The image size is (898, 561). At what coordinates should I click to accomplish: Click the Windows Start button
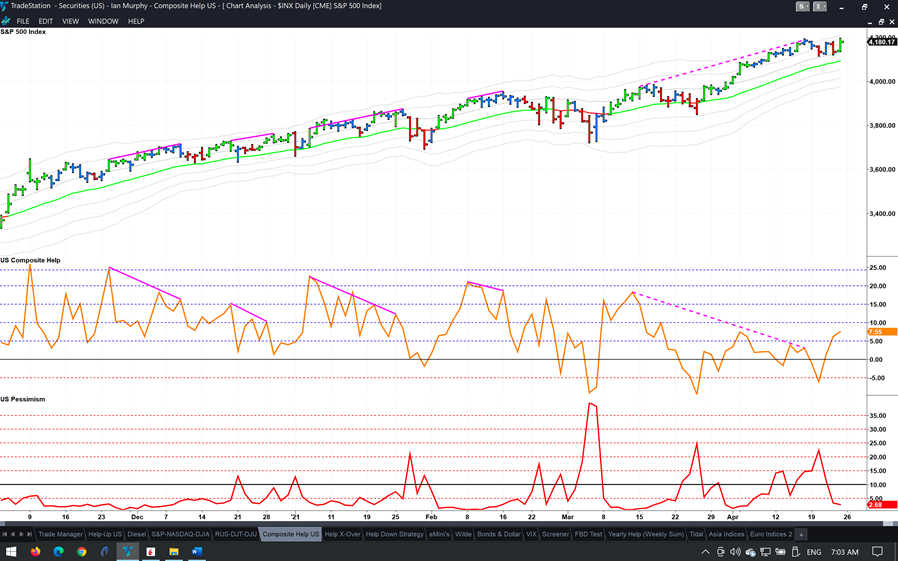tap(11, 551)
